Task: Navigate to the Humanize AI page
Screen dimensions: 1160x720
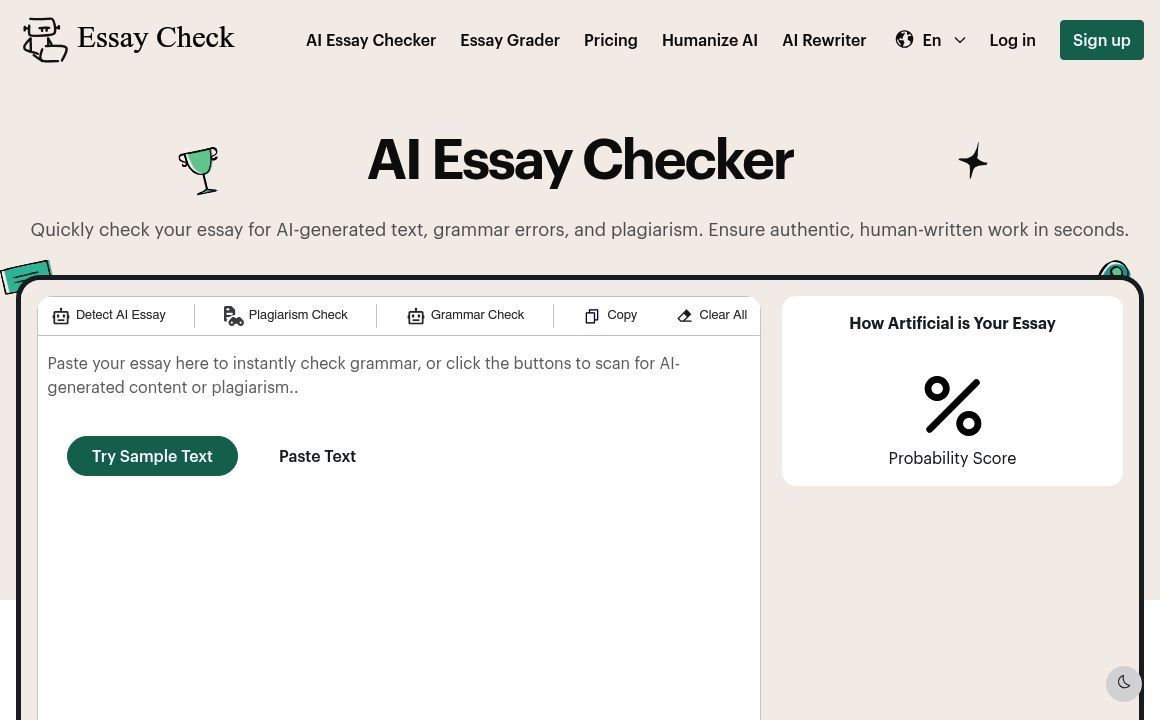Action: (710, 40)
